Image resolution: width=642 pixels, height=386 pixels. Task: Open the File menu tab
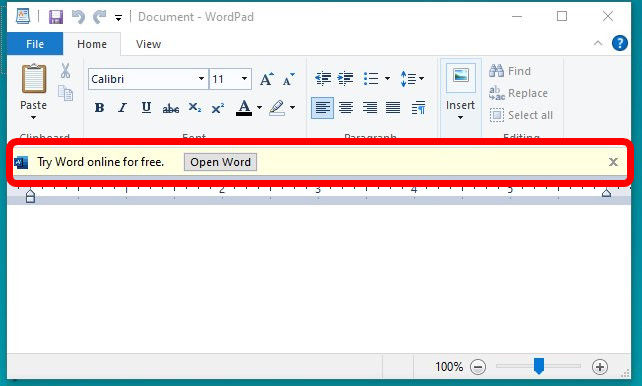coord(35,44)
